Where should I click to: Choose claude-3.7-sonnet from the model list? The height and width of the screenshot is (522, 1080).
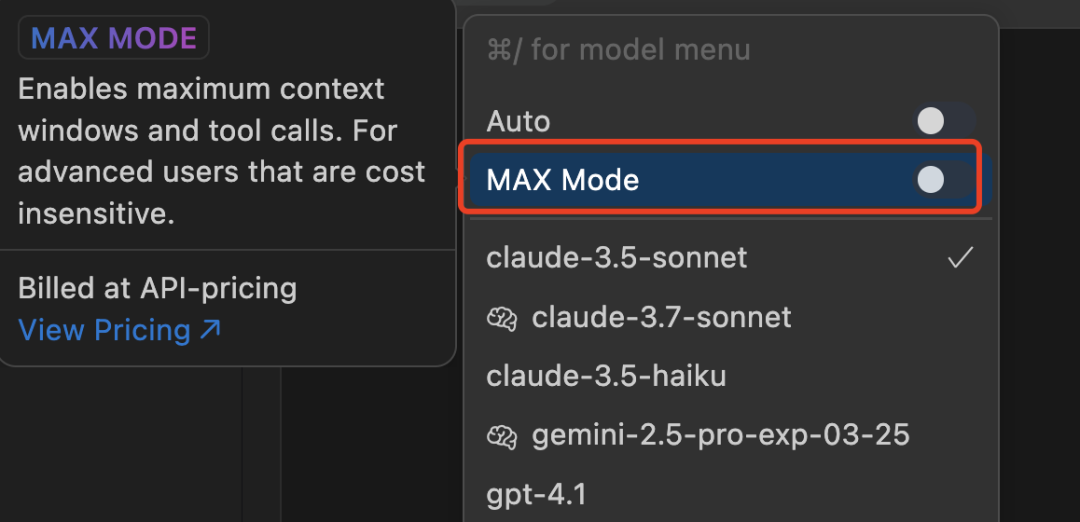click(x=661, y=318)
